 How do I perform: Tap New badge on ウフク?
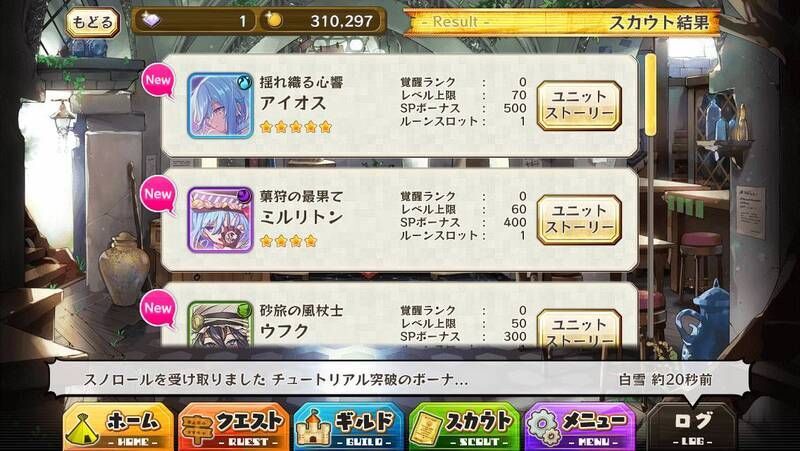point(158,308)
